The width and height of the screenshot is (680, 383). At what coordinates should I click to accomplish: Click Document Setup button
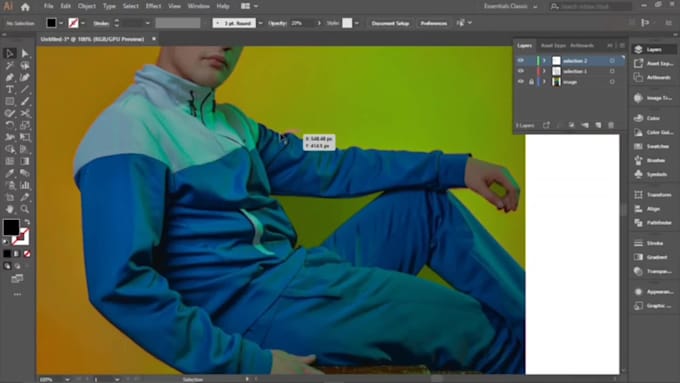(390, 23)
